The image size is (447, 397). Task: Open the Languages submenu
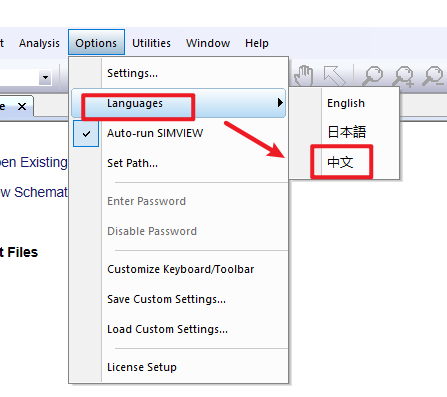click(179, 103)
